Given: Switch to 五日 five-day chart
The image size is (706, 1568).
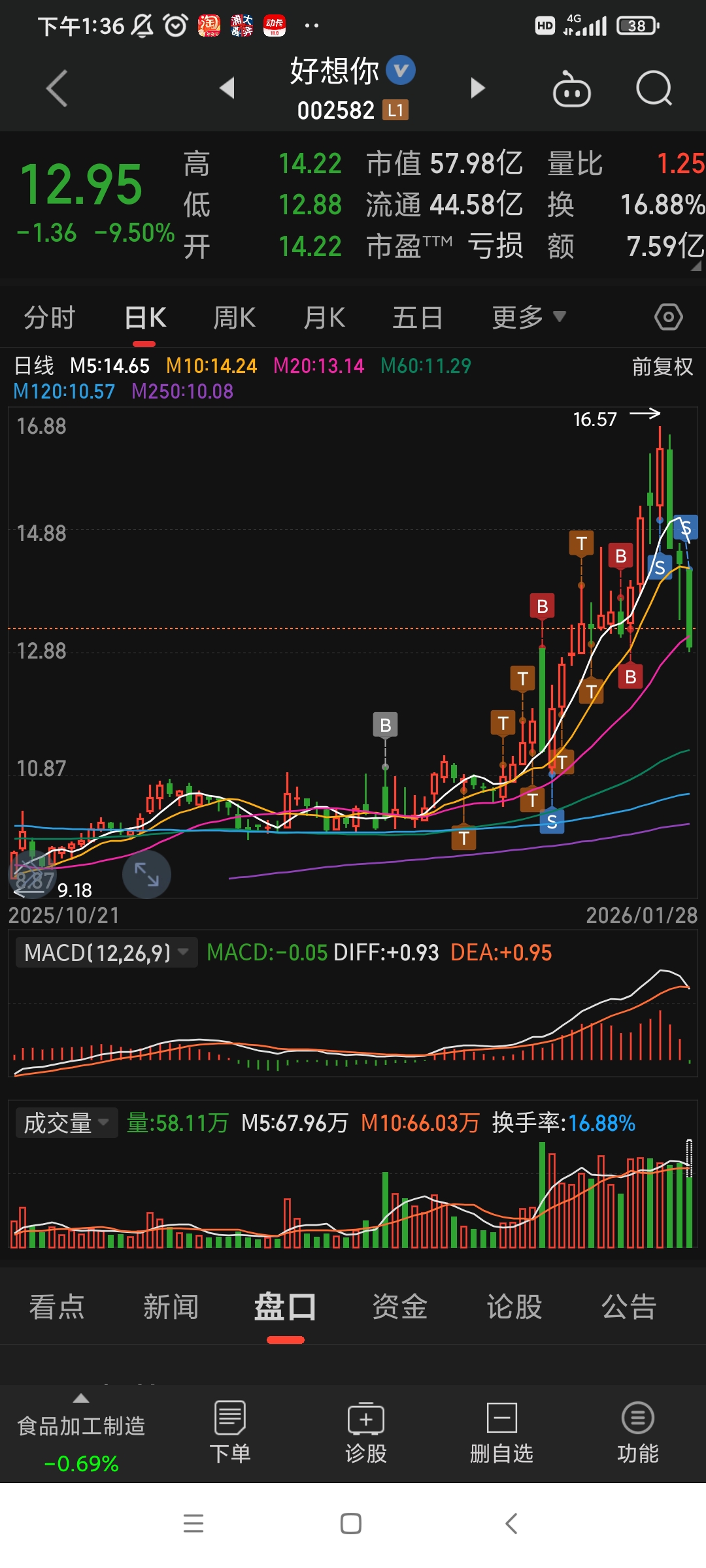Looking at the screenshot, I should click(418, 318).
